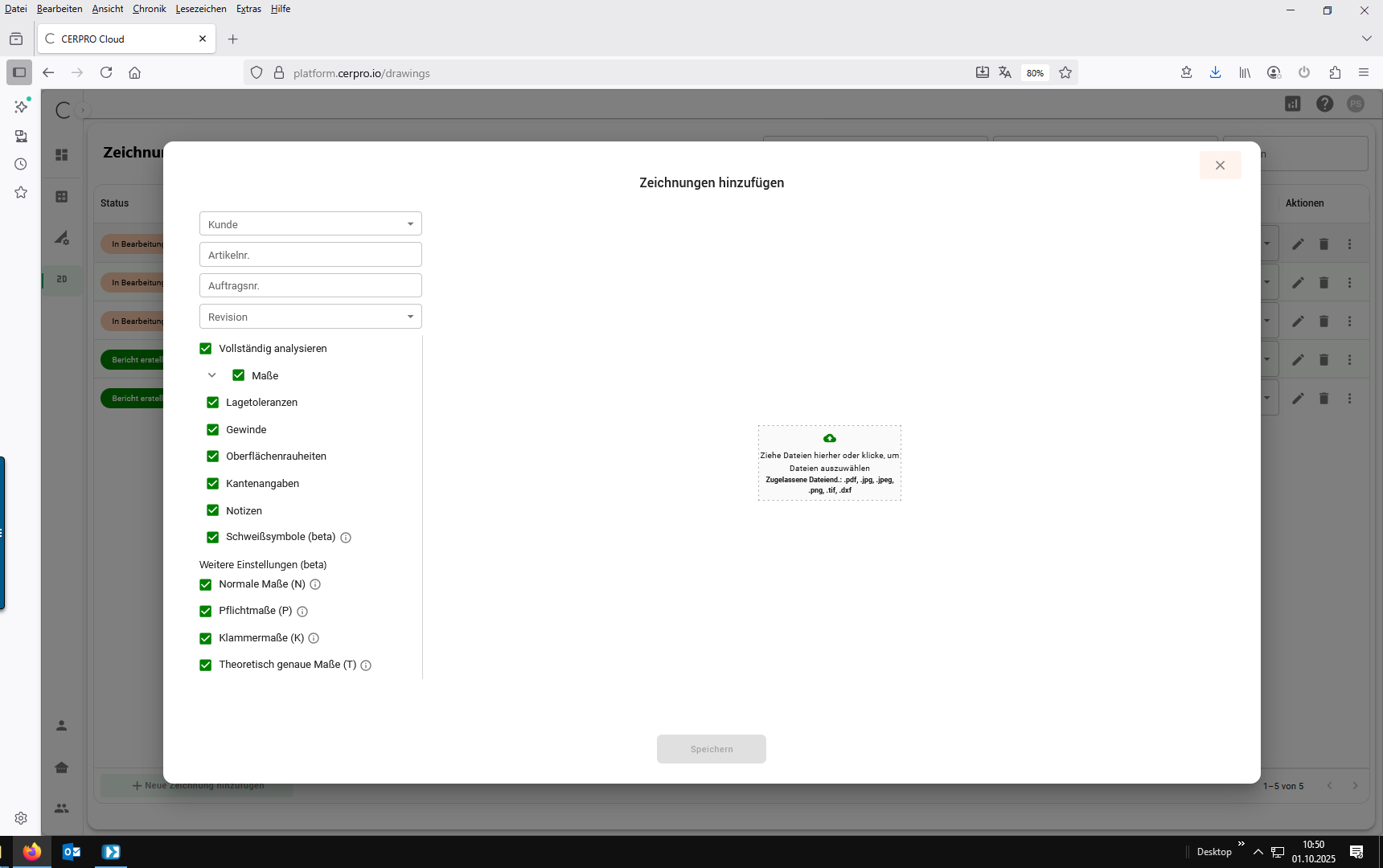
Task: Click the Artikelnr. input field
Action: pos(310,255)
